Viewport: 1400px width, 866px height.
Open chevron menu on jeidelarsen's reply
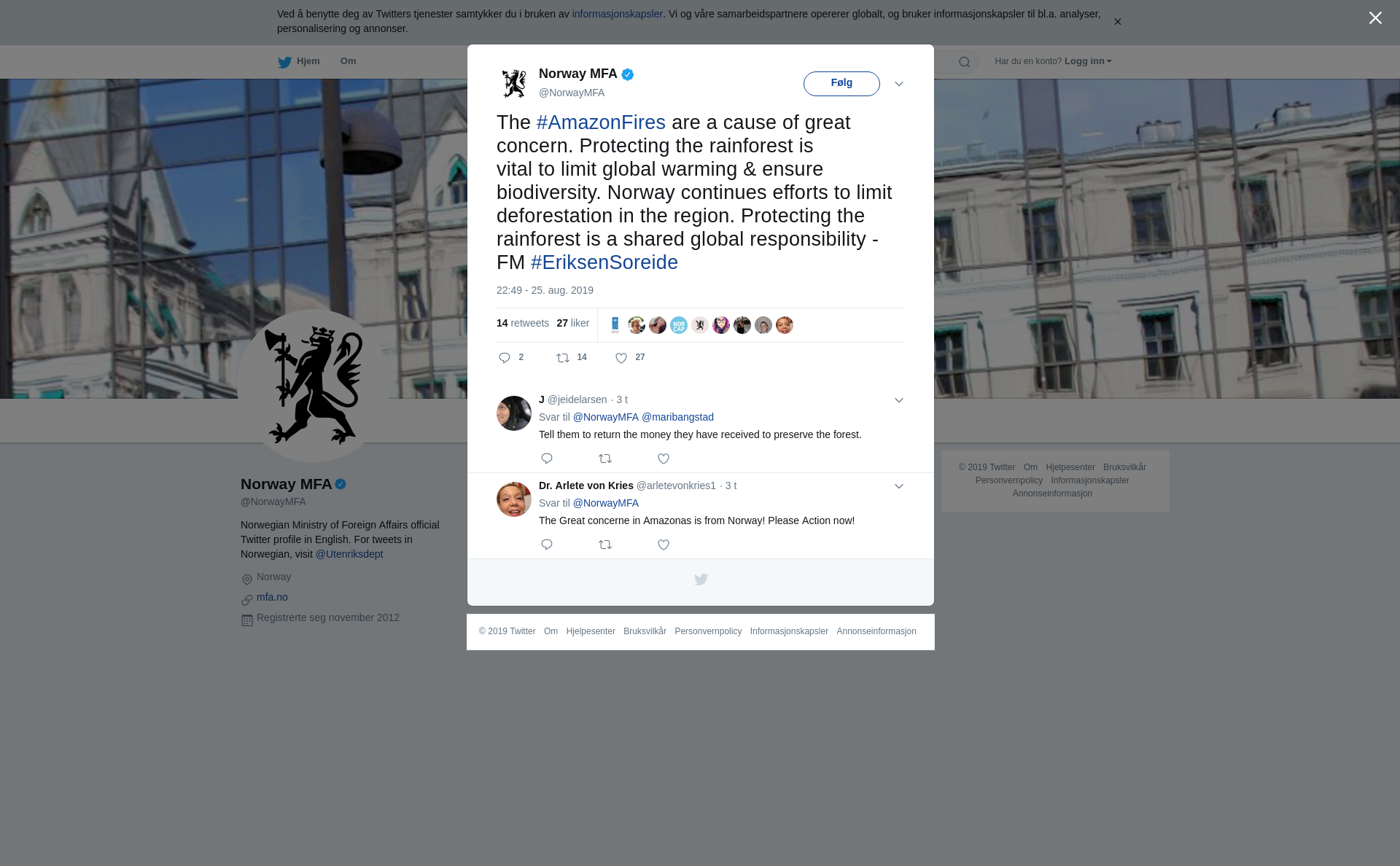pyautogui.click(x=899, y=400)
